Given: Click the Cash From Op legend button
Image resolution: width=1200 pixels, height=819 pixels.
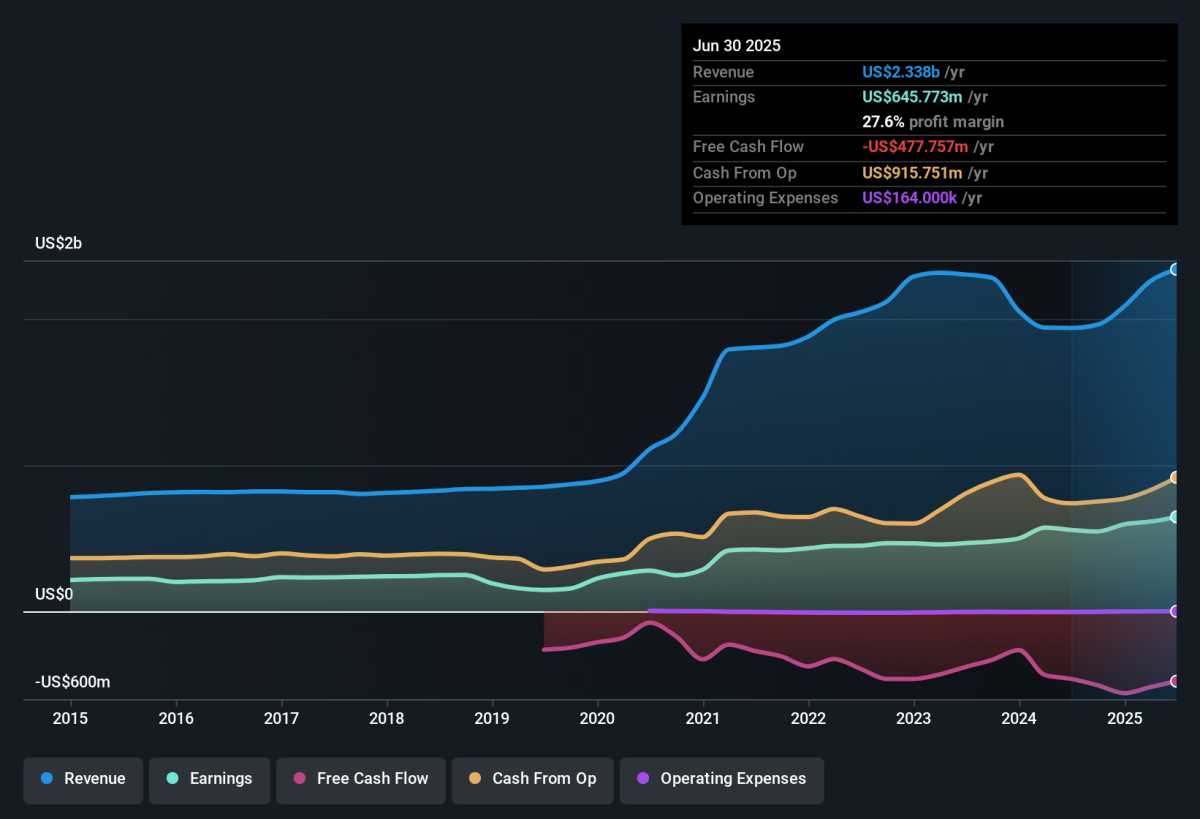Looking at the screenshot, I should coord(532,779).
